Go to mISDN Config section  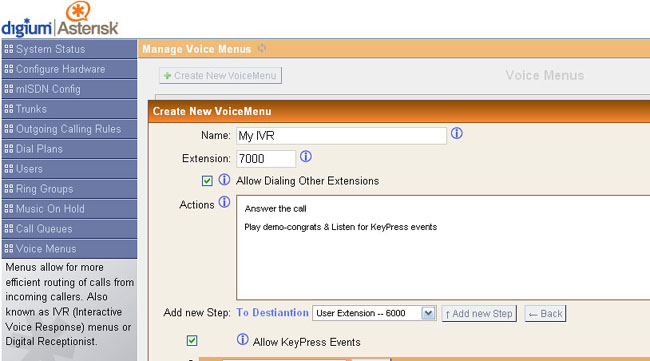pyautogui.click(x=69, y=89)
